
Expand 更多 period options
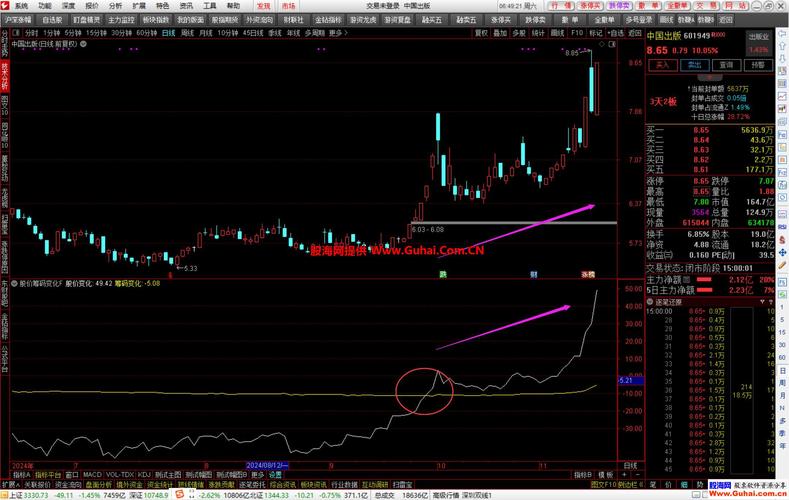[338, 33]
